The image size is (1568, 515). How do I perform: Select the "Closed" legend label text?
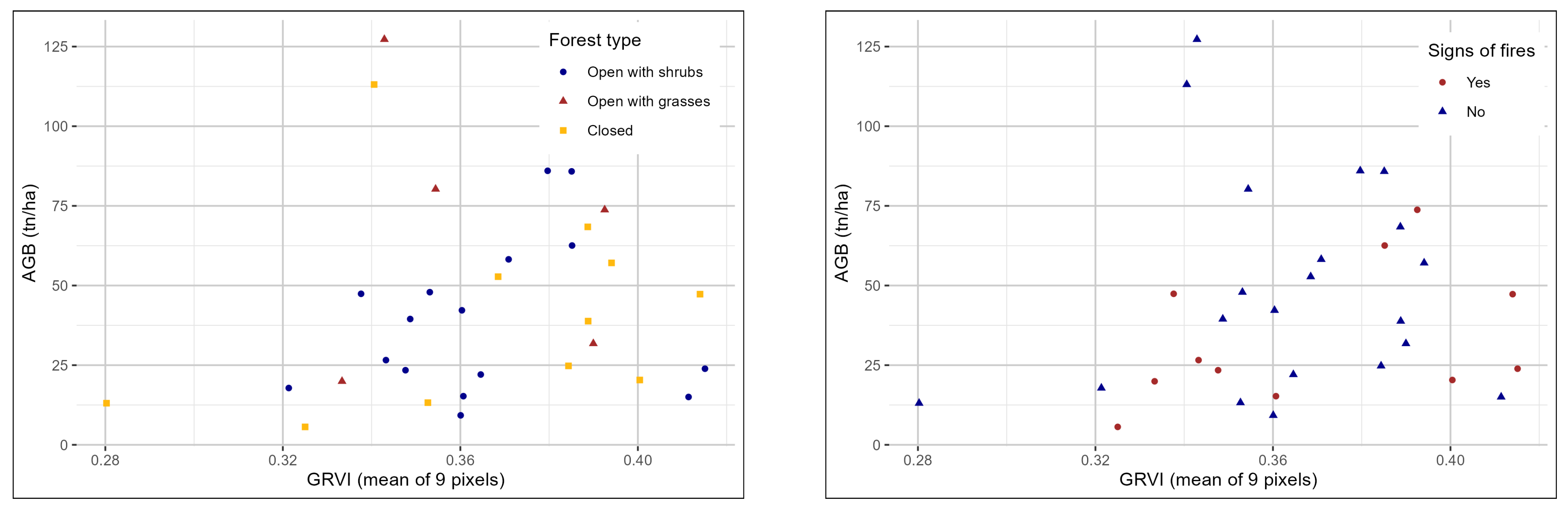[610, 130]
